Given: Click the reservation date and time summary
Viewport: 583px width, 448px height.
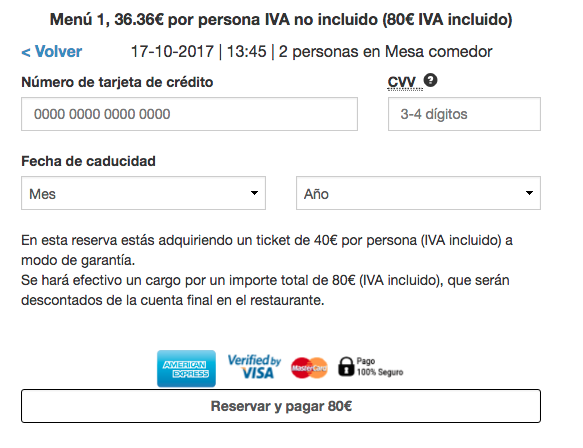Looking at the screenshot, I should [x=312, y=52].
